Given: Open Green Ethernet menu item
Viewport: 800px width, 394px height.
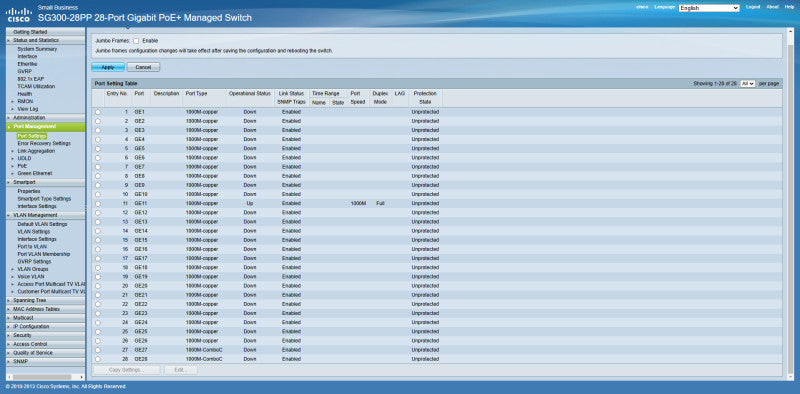Looking at the screenshot, I should pos(35,174).
